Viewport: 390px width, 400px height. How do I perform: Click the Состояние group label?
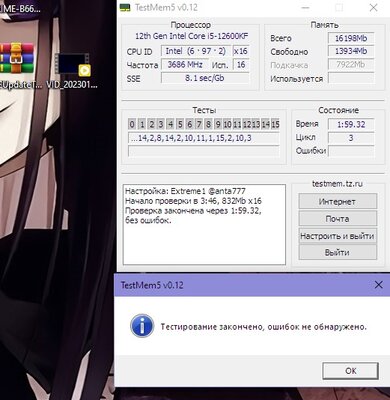pyautogui.click(x=338, y=110)
